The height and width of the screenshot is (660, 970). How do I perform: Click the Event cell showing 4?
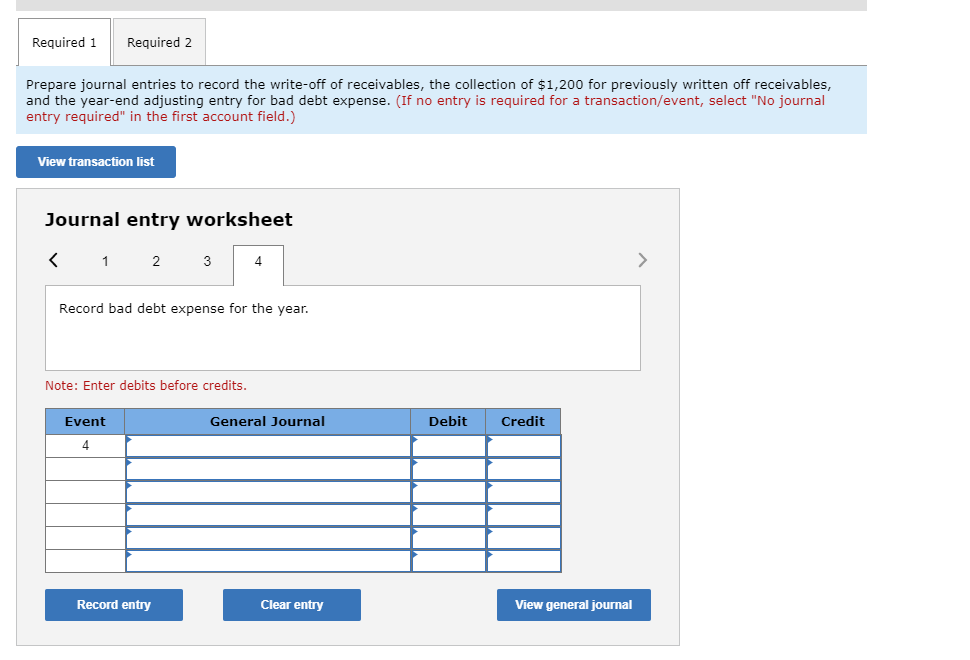[85, 446]
